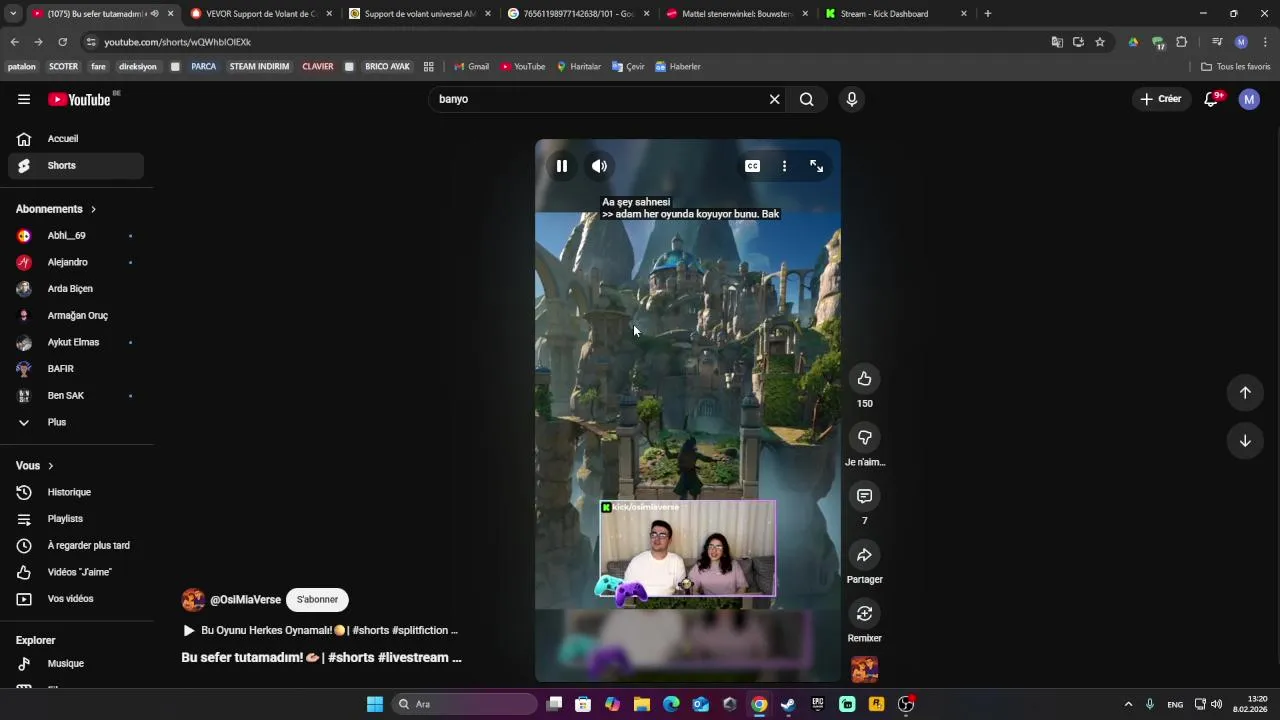Viewport: 1280px width, 720px height.
Task: Open a new browser tab
Action: click(987, 14)
